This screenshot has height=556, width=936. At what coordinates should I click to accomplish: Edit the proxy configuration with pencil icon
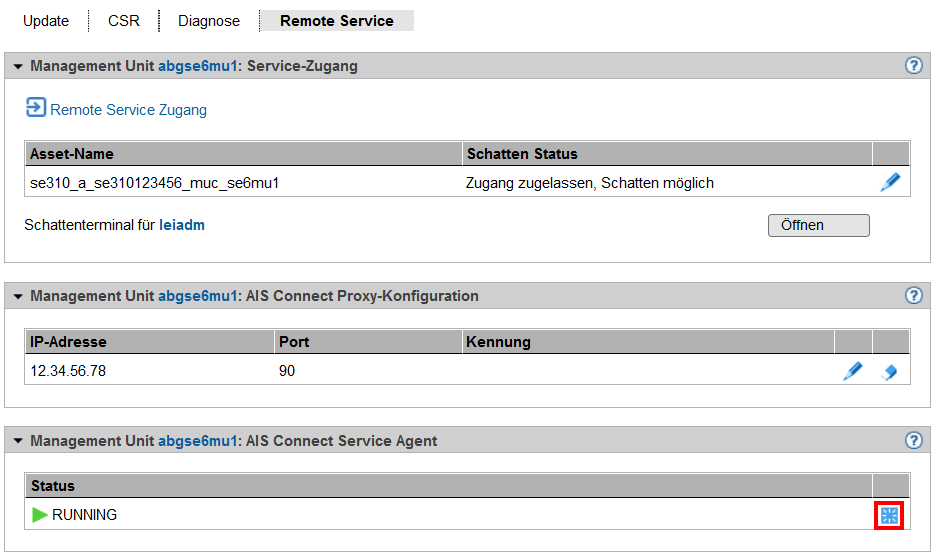point(852,371)
